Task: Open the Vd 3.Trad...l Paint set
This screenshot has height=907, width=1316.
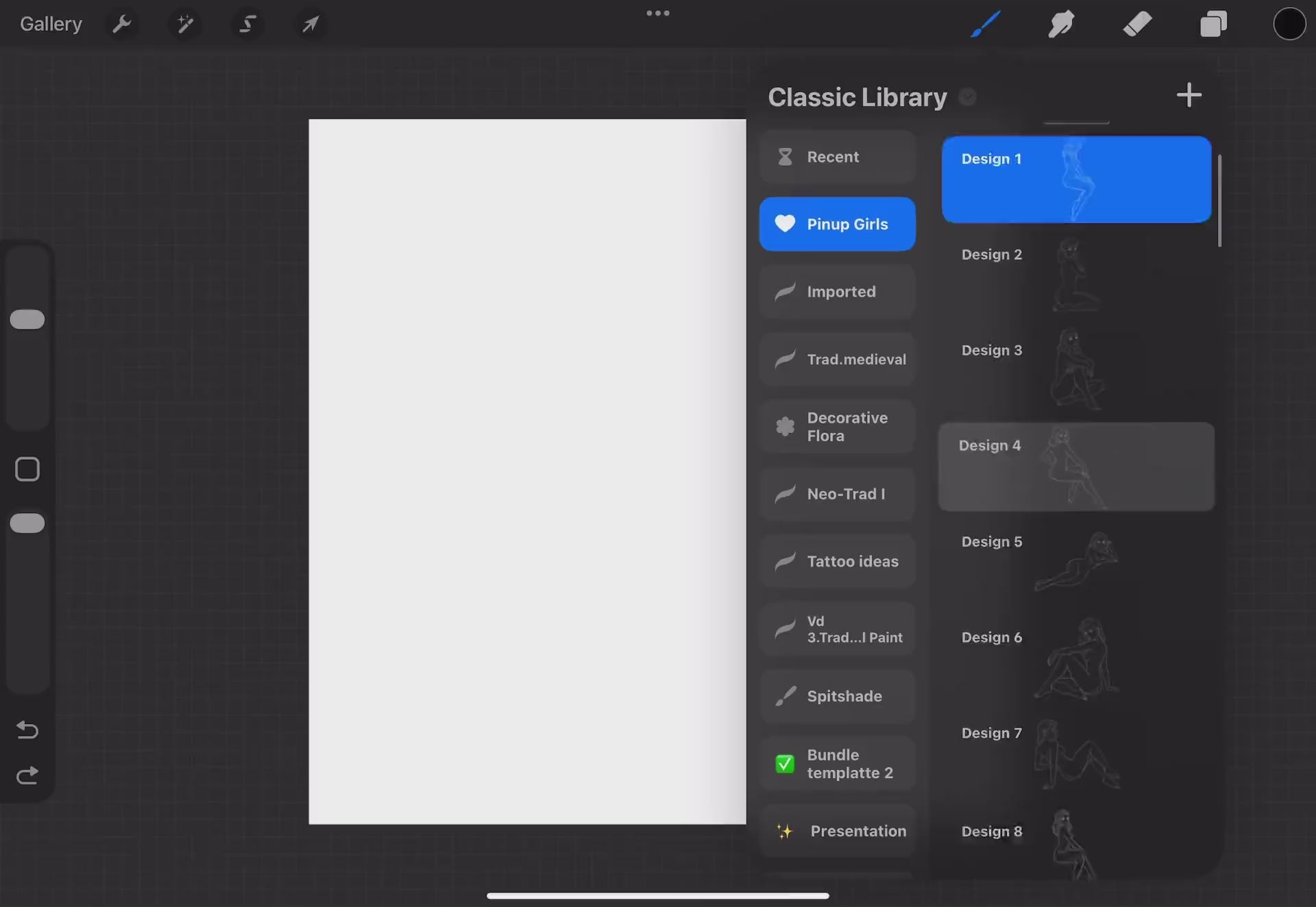Action: coord(837,629)
